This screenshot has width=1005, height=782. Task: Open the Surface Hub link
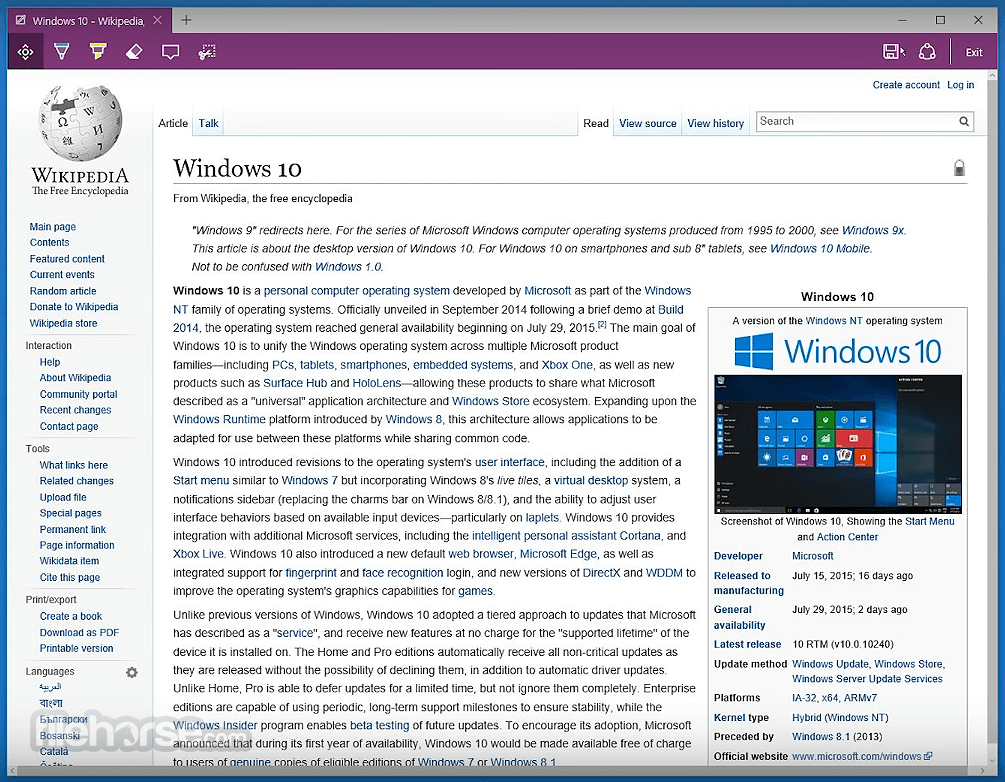pyautogui.click(x=295, y=383)
